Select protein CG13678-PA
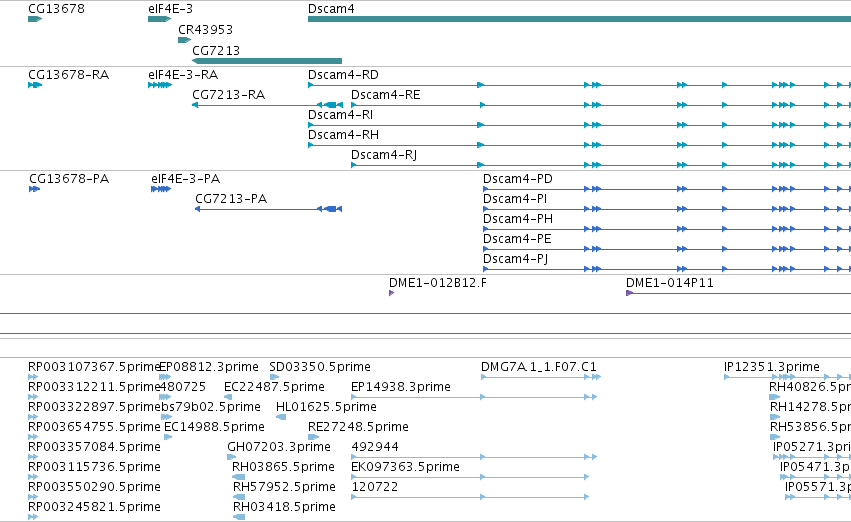 click(x=69, y=179)
